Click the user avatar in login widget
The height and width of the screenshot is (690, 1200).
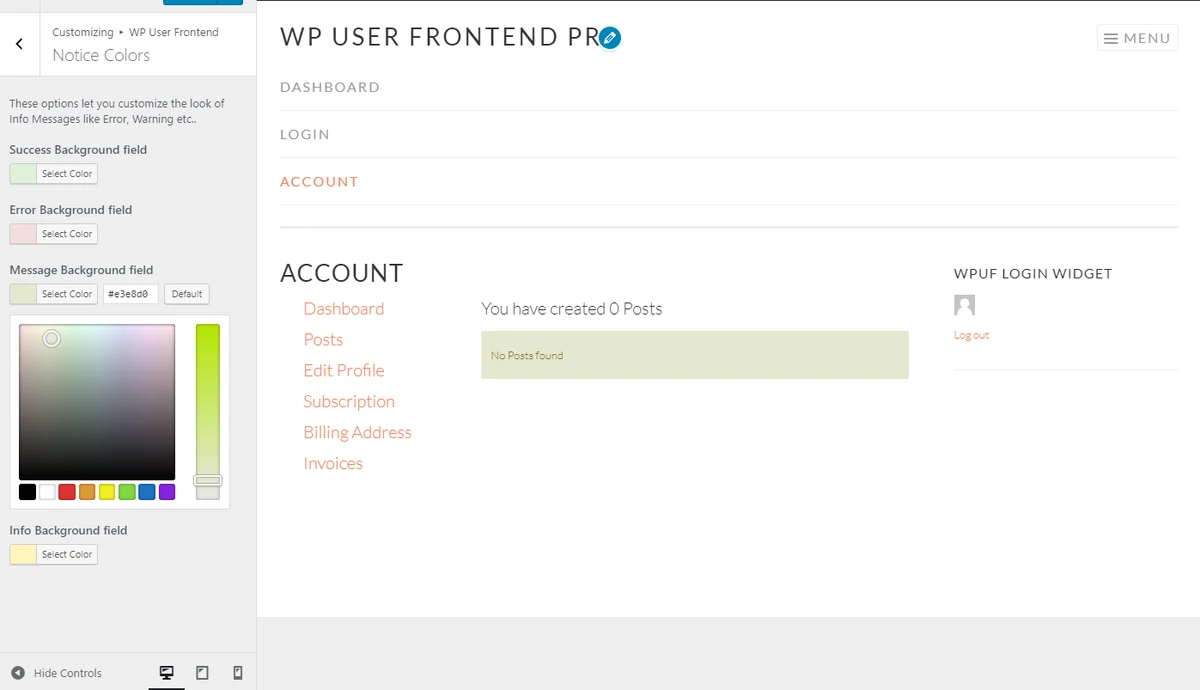(964, 305)
